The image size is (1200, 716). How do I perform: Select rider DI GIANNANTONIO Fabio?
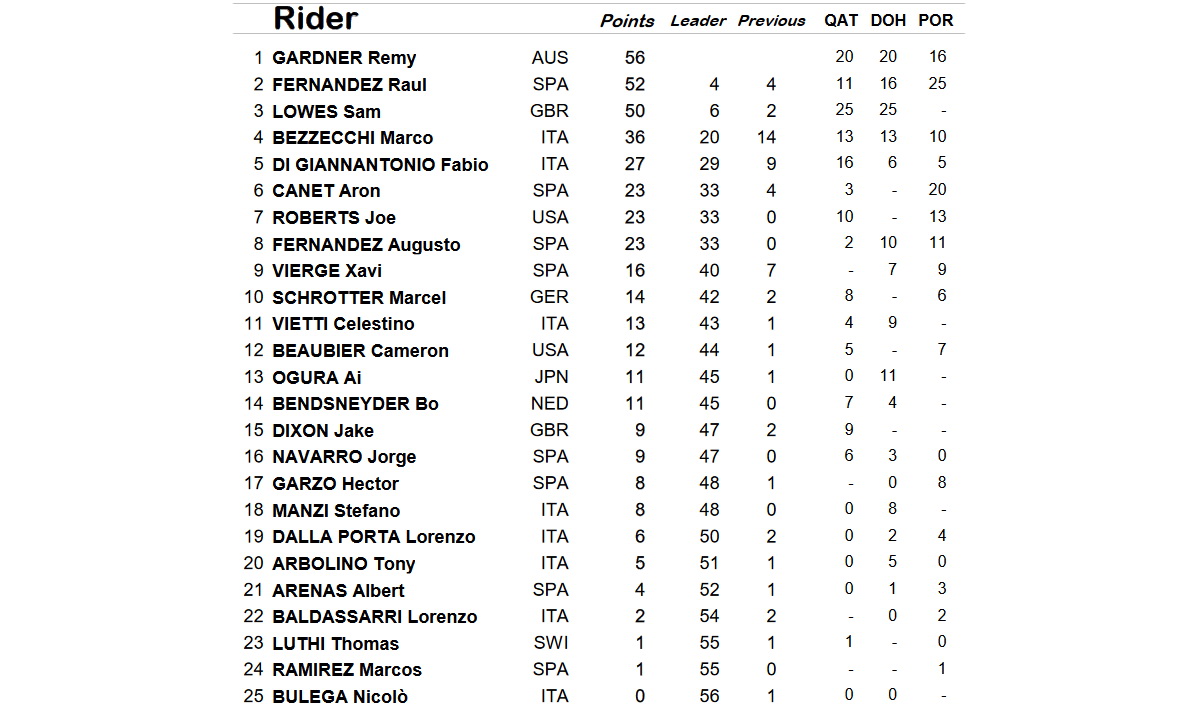click(x=380, y=164)
